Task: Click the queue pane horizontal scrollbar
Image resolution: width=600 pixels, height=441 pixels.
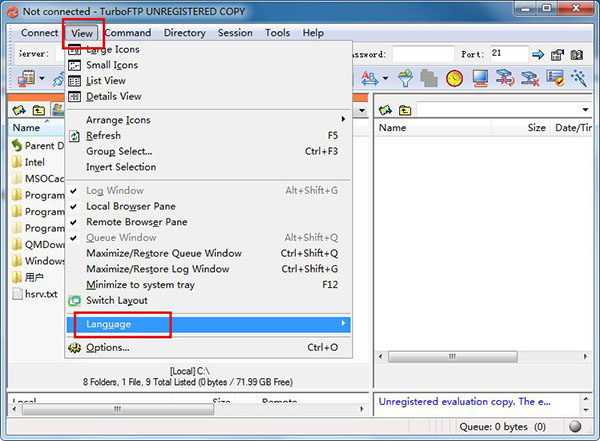Action: (118, 409)
